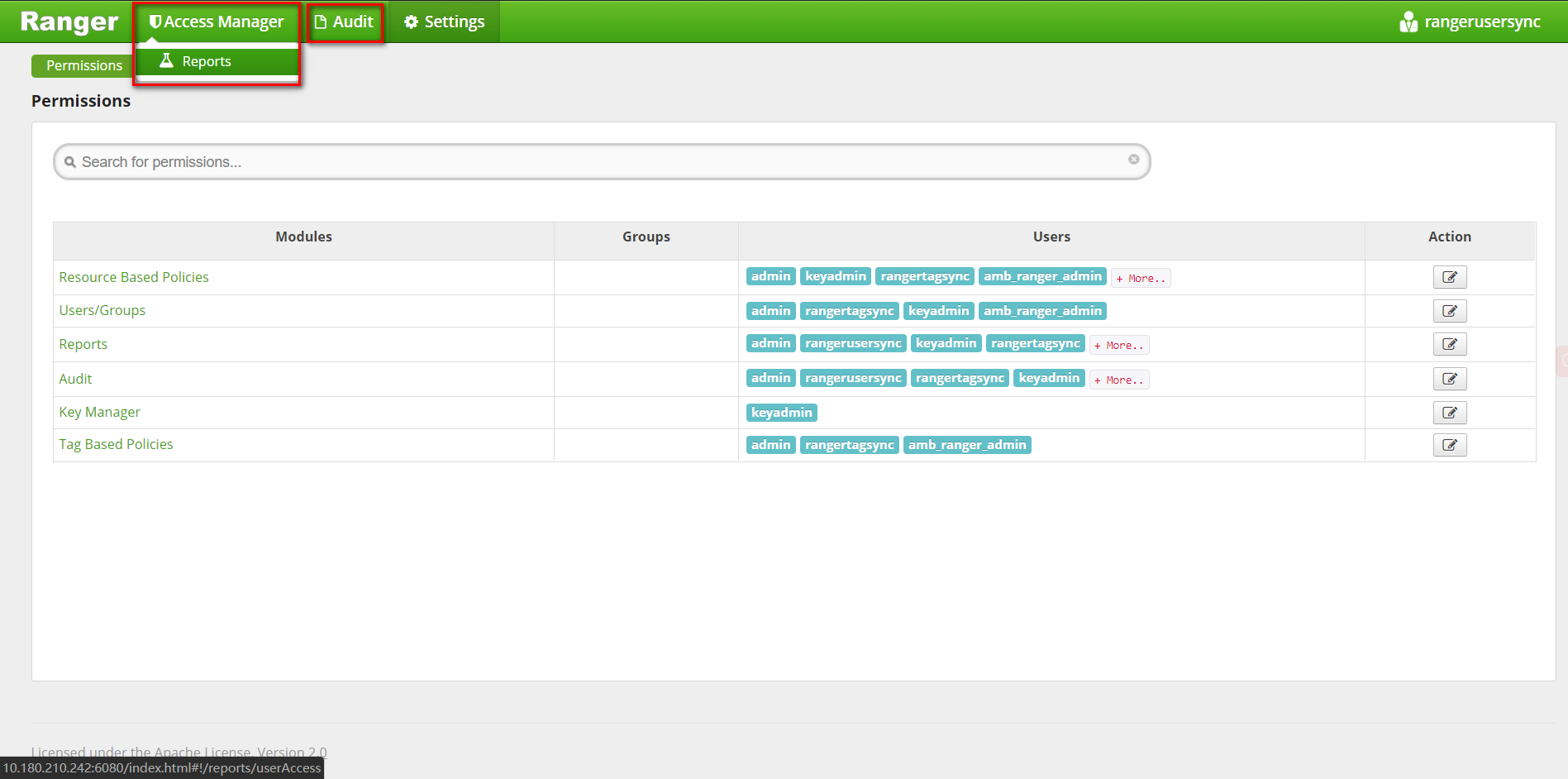The width and height of the screenshot is (1568, 779).
Task: Edit permissions for the Audit module
Action: point(1450,379)
